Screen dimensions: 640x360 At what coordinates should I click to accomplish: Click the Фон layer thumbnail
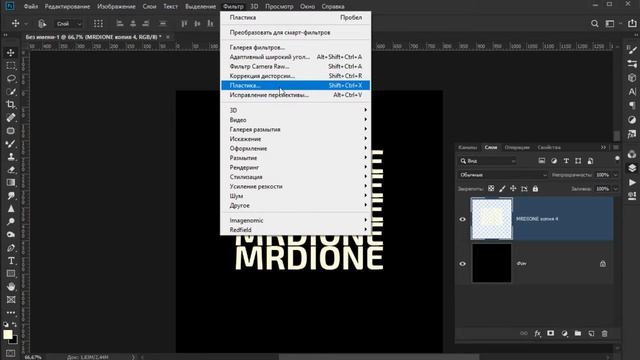(x=491, y=263)
